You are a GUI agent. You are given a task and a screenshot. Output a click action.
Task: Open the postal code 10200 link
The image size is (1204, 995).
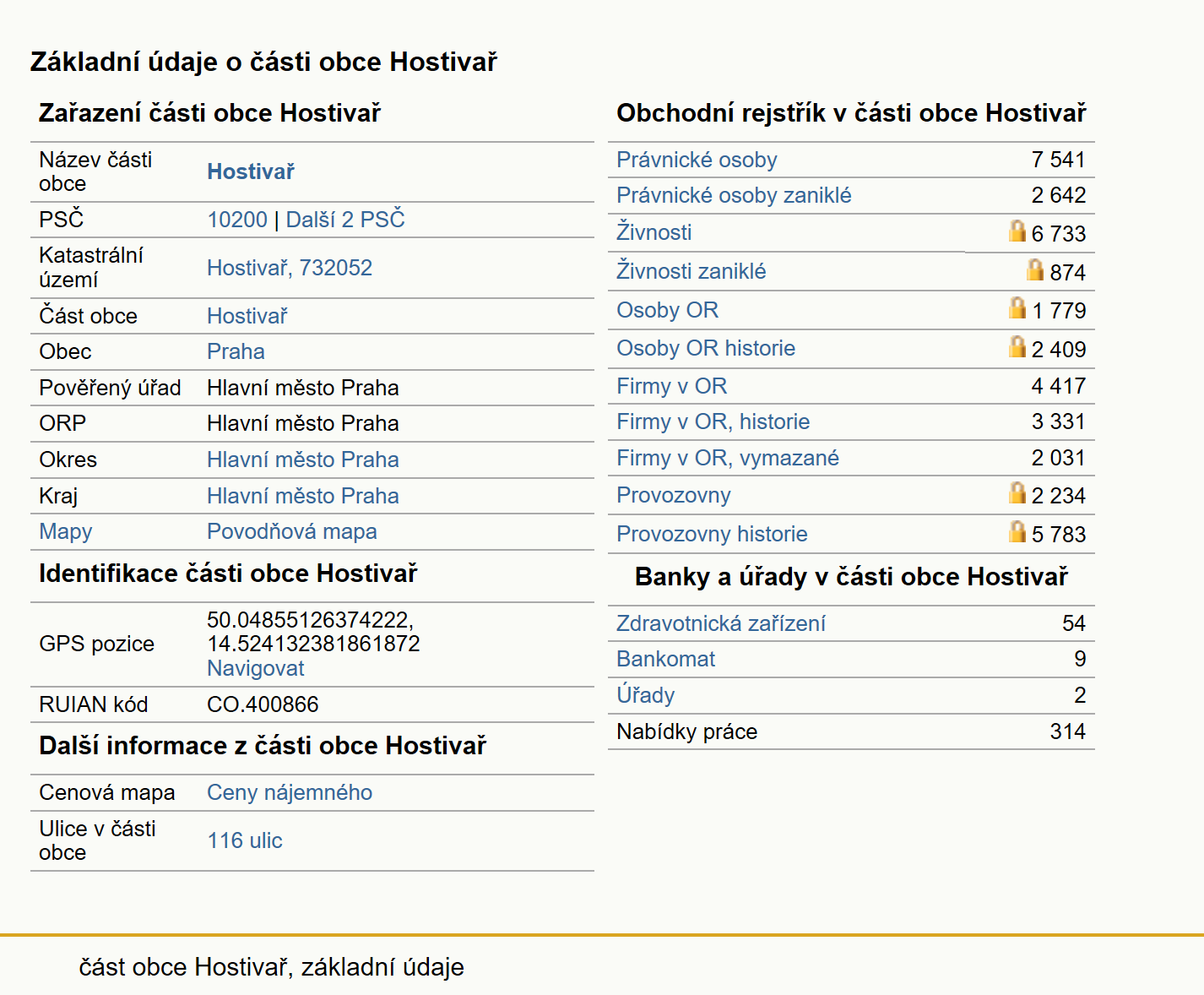tap(237, 220)
